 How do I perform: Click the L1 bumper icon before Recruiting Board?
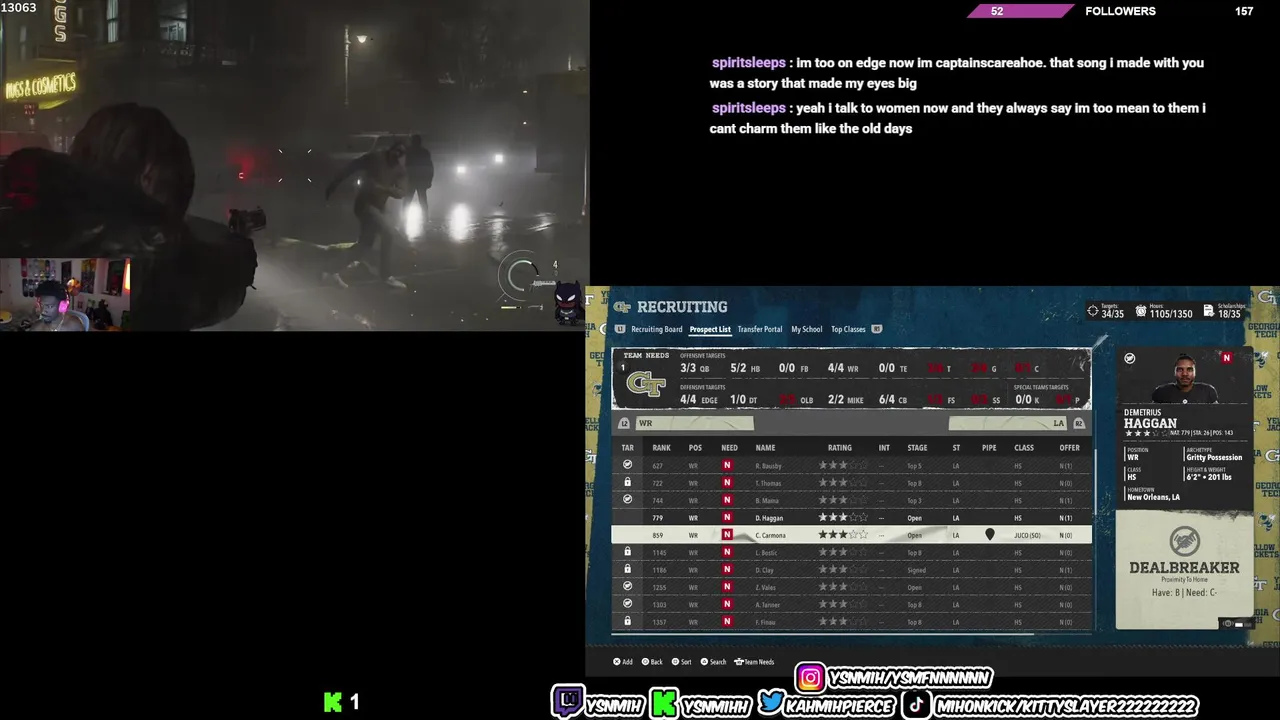pyautogui.click(x=620, y=329)
